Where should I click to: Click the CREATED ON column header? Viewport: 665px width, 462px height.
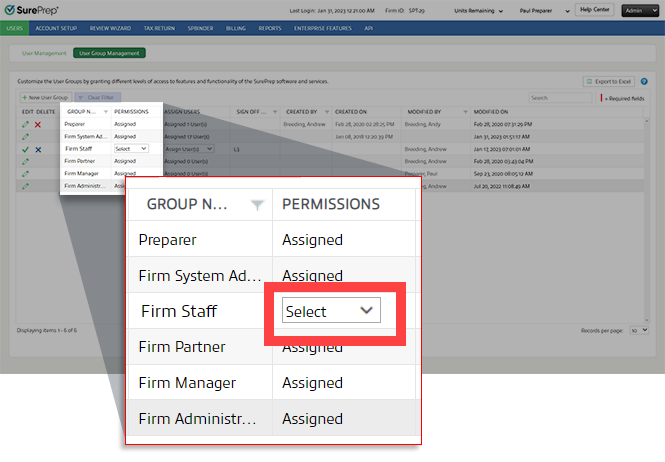[x=351, y=112]
